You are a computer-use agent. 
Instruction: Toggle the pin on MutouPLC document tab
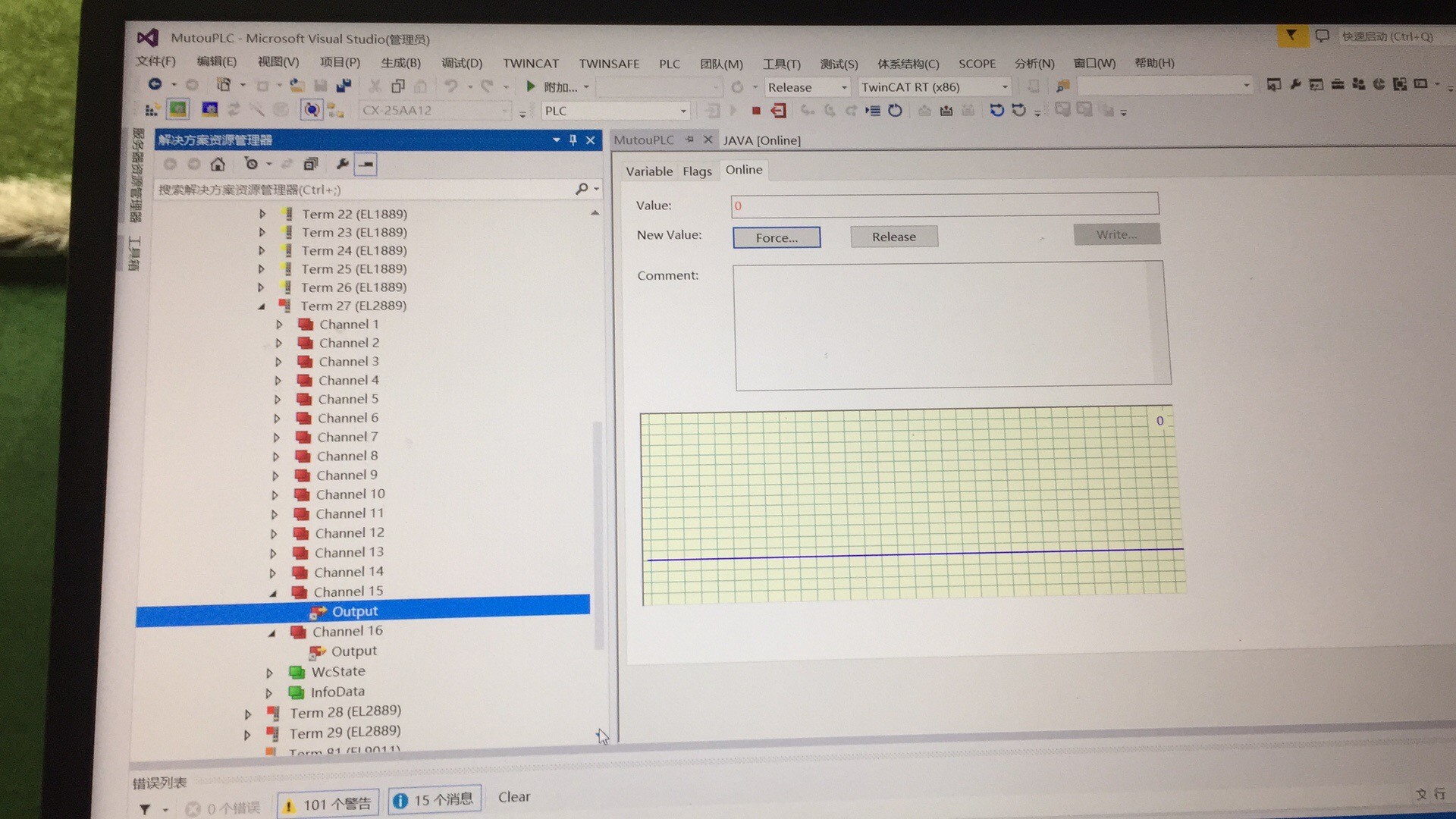(x=689, y=140)
